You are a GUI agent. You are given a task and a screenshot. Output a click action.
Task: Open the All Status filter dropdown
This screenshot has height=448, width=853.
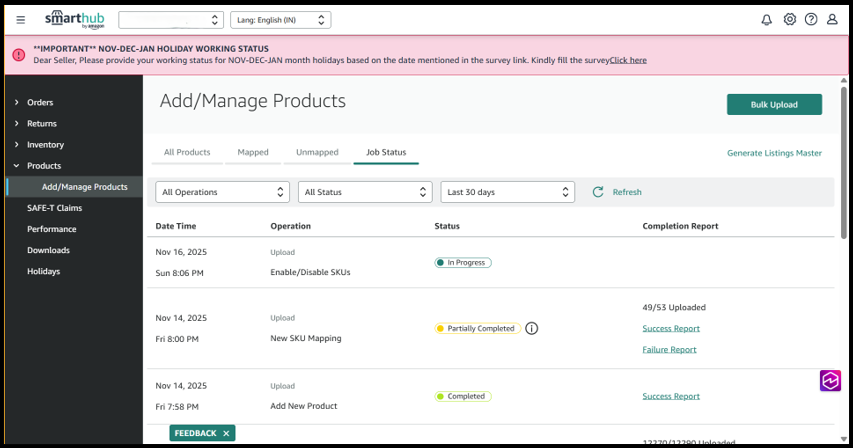click(x=365, y=192)
